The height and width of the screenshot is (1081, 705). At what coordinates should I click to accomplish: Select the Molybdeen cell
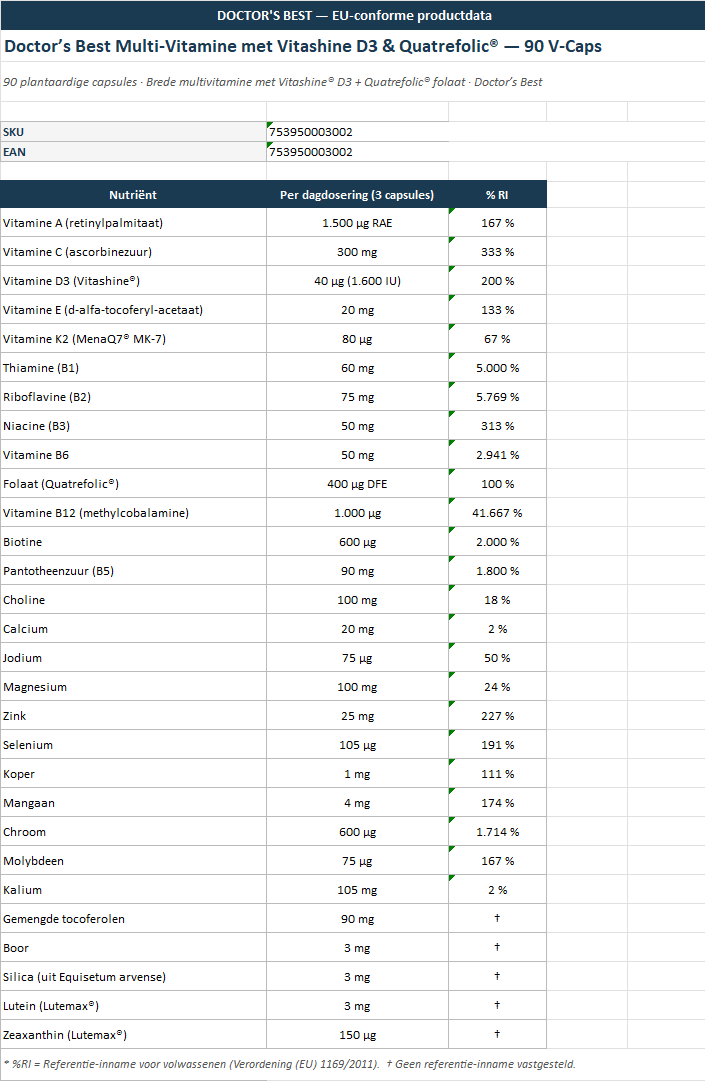tap(133, 860)
